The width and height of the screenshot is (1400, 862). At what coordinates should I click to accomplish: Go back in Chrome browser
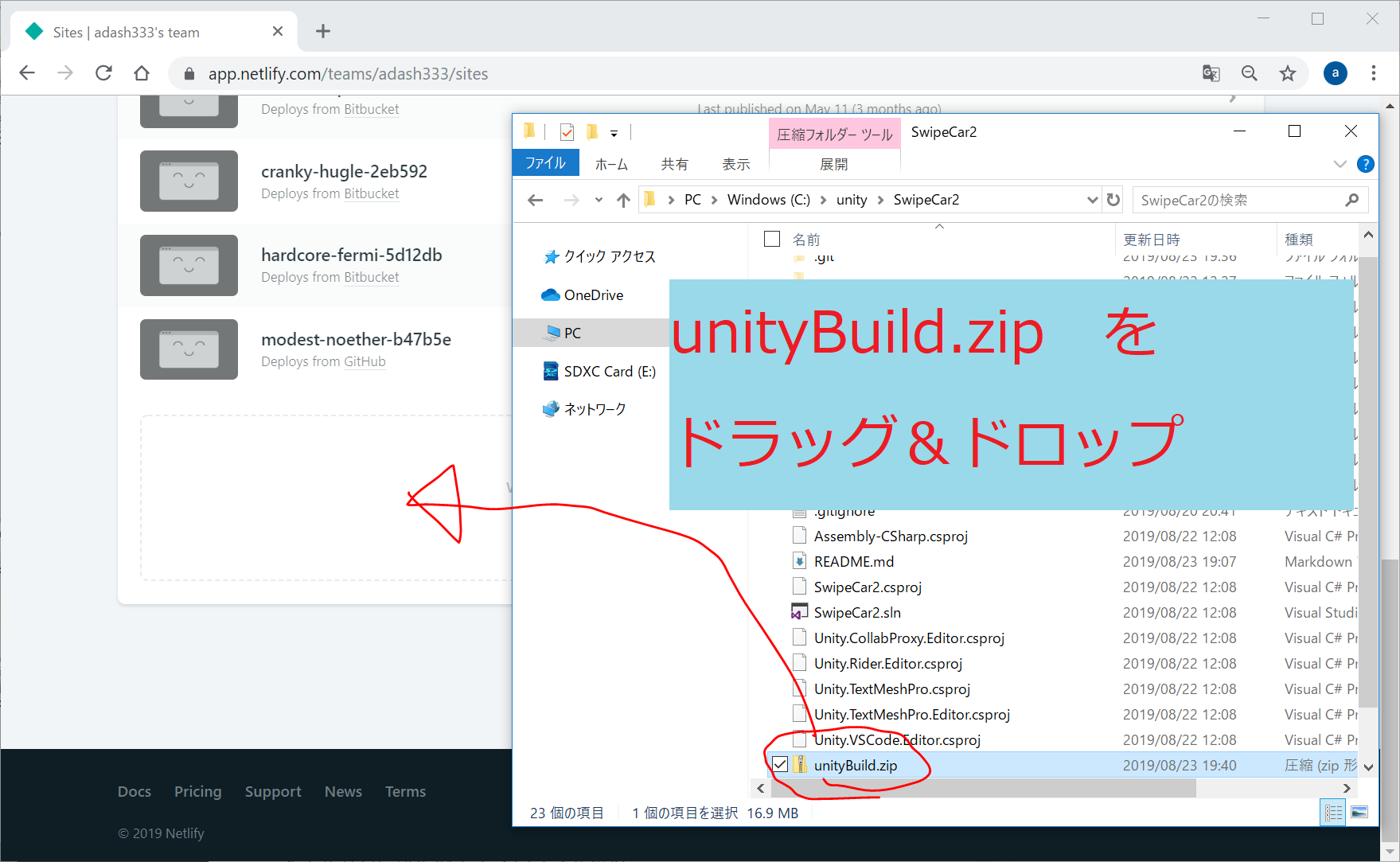pos(27,73)
